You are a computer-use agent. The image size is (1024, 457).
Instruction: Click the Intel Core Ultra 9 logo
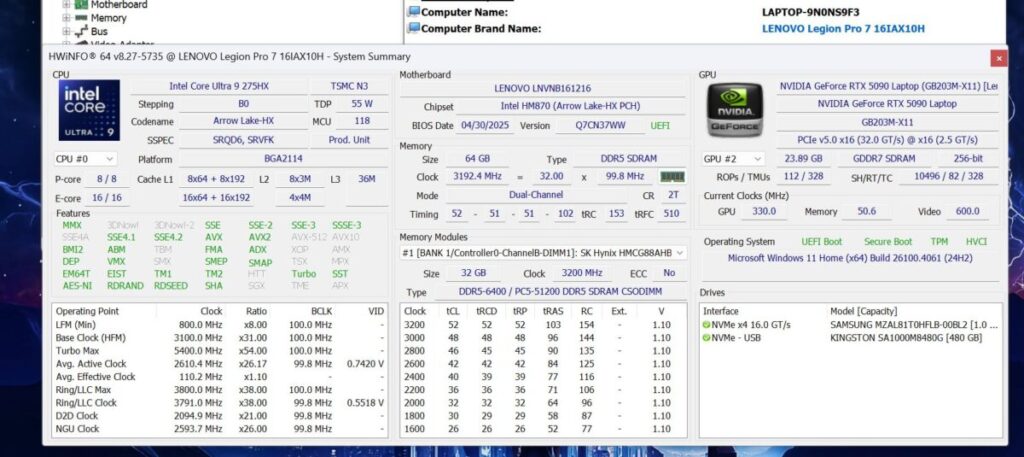coord(89,110)
